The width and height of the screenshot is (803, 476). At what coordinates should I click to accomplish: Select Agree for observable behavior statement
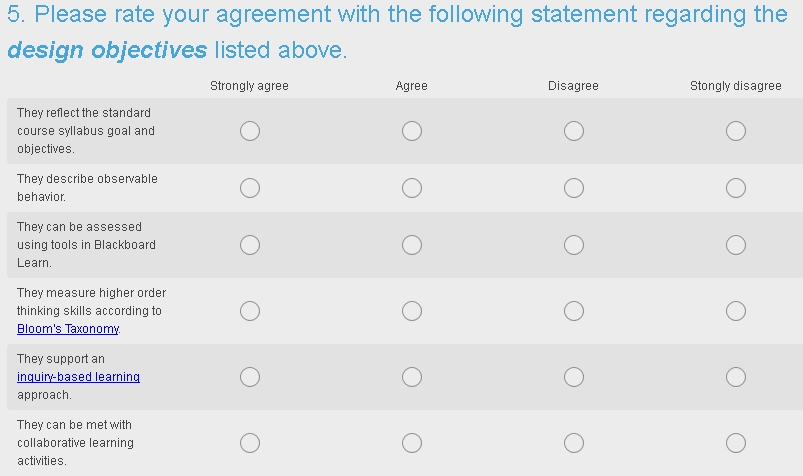[x=412, y=188]
